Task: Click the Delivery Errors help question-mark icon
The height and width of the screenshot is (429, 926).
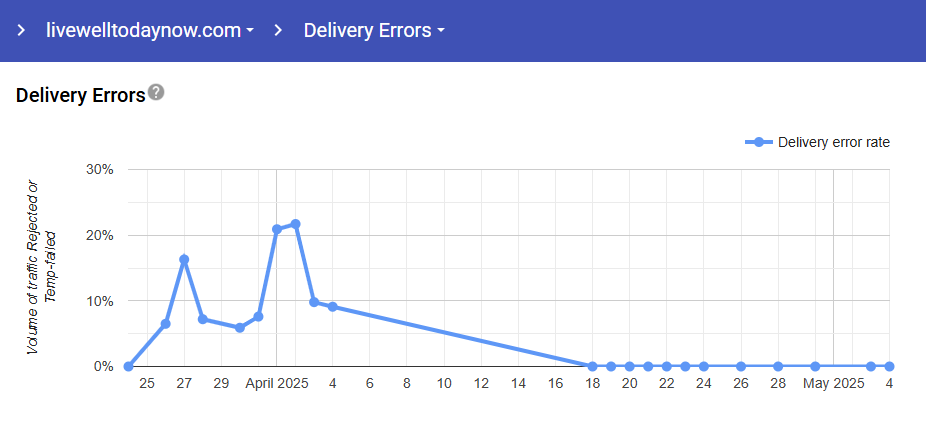Action: click(x=156, y=93)
